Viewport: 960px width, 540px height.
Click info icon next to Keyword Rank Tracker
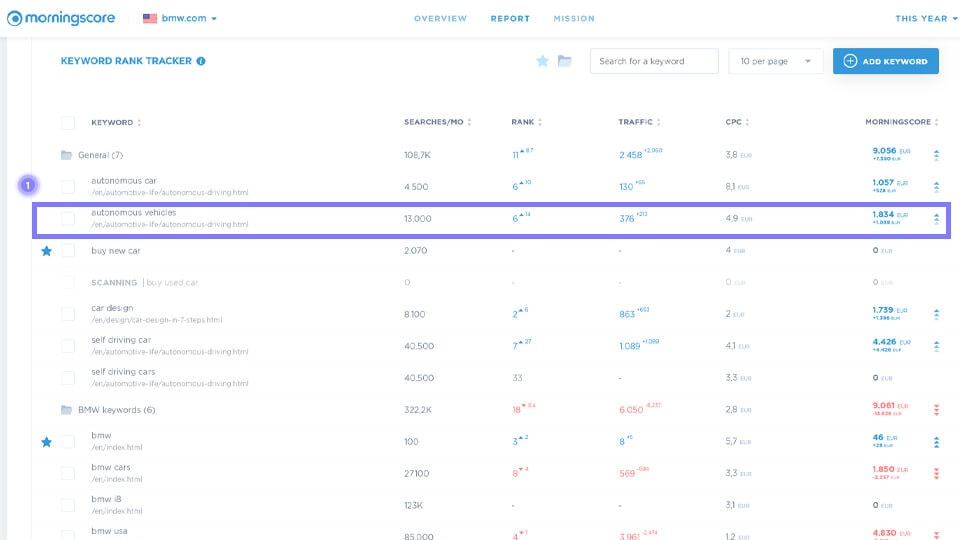(x=201, y=61)
